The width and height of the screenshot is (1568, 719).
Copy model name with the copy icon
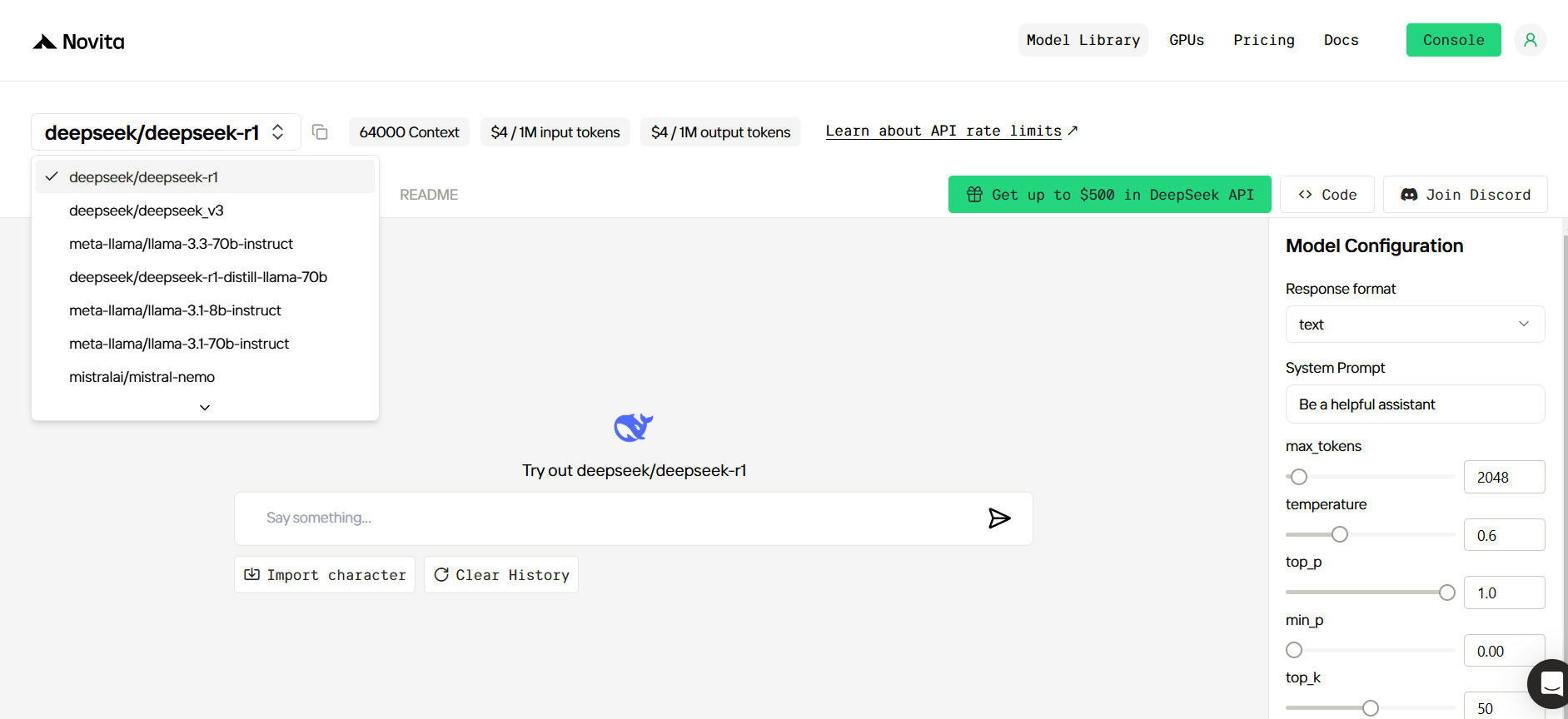(320, 132)
